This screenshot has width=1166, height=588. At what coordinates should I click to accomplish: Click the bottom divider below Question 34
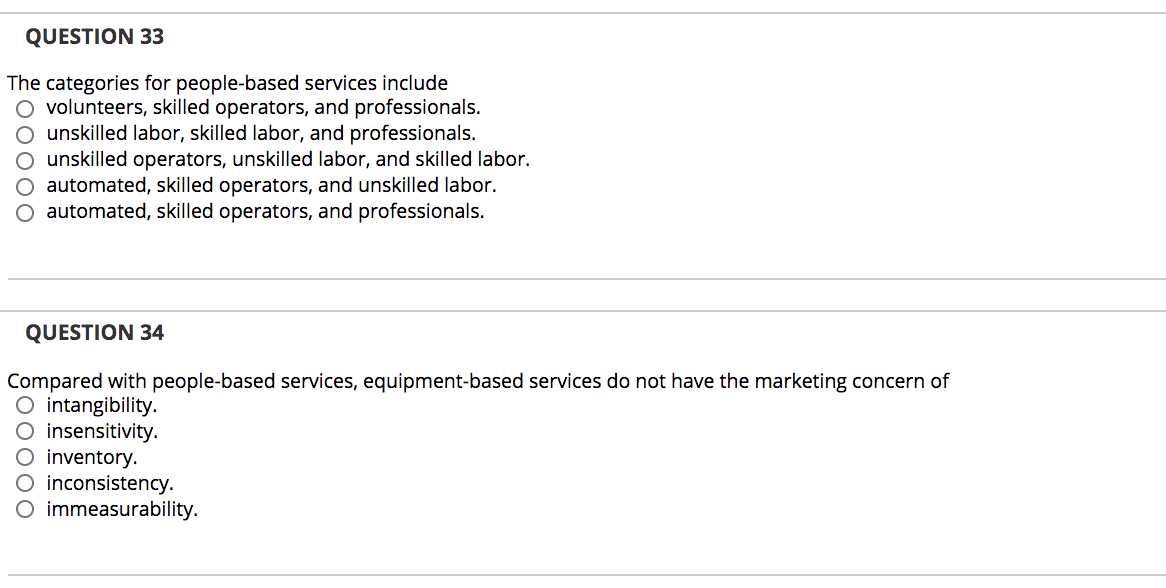[x=583, y=574]
